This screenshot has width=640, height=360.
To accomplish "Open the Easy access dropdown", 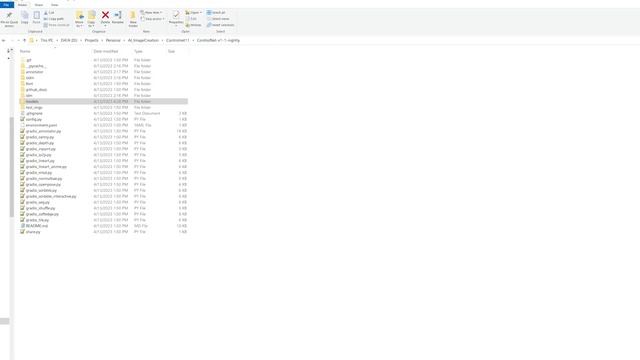I will point(152,19).
